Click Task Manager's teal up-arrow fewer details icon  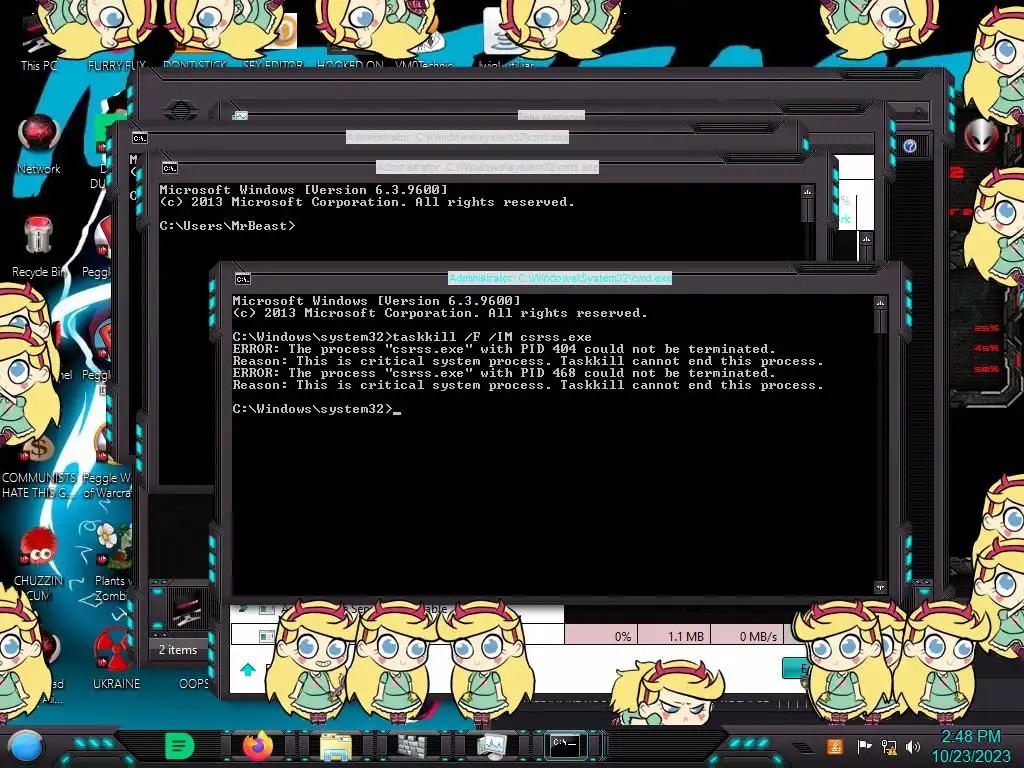[x=248, y=669]
